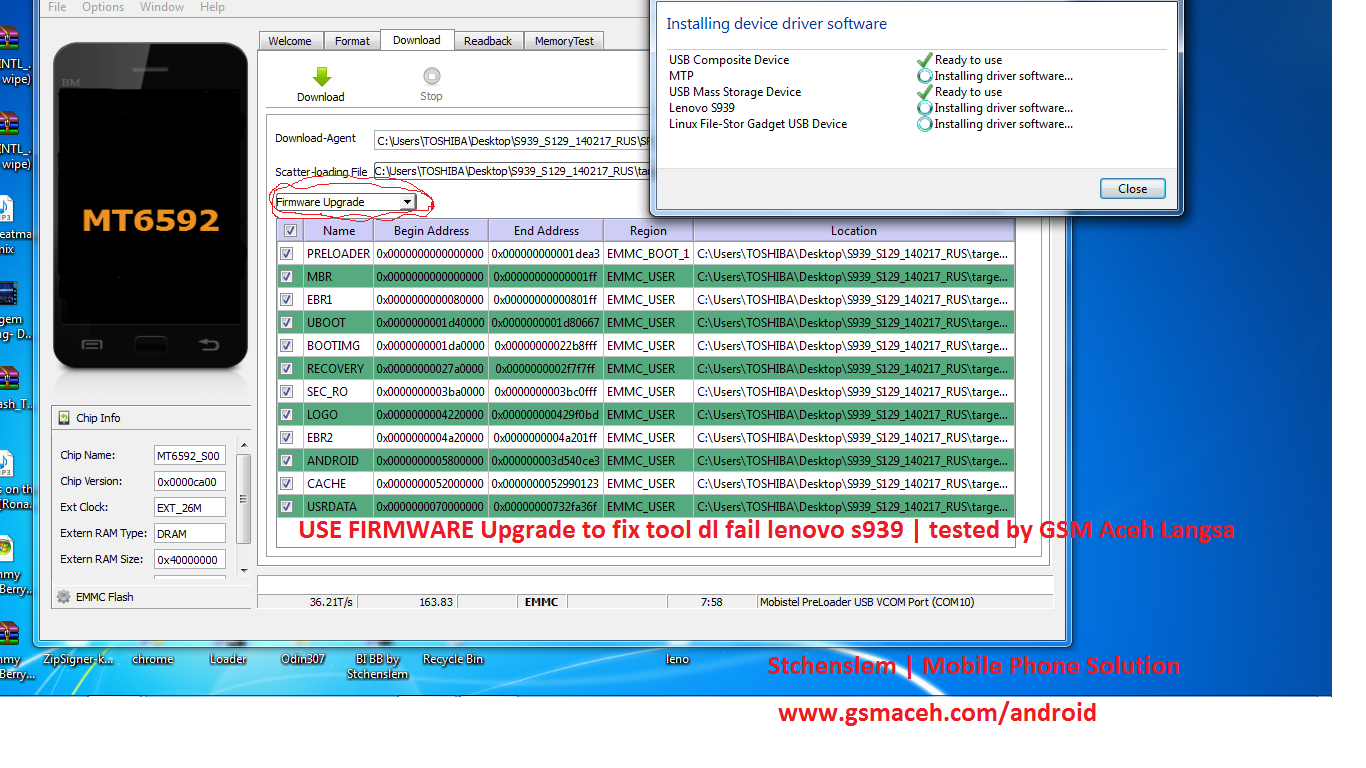Click status bar elapsed time 7:58

pyautogui.click(x=712, y=602)
